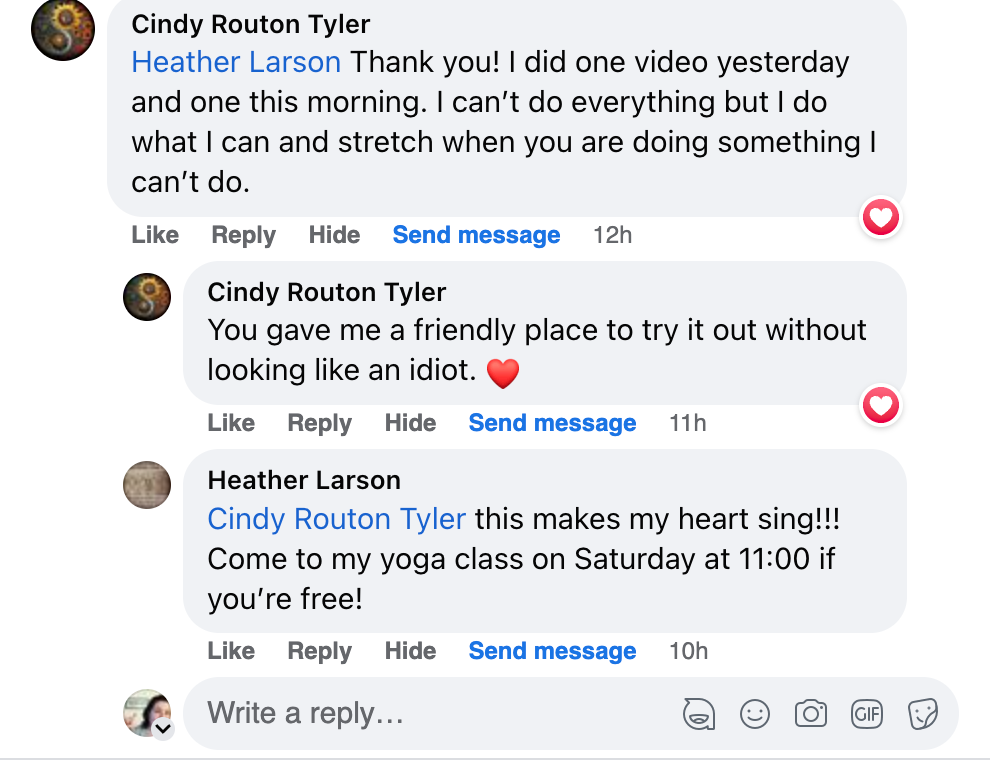Image resolution: width=990 pixels, height=760 pixels.
Task: Open the emoji picker in reply box
Action: (x=755, y=714)
